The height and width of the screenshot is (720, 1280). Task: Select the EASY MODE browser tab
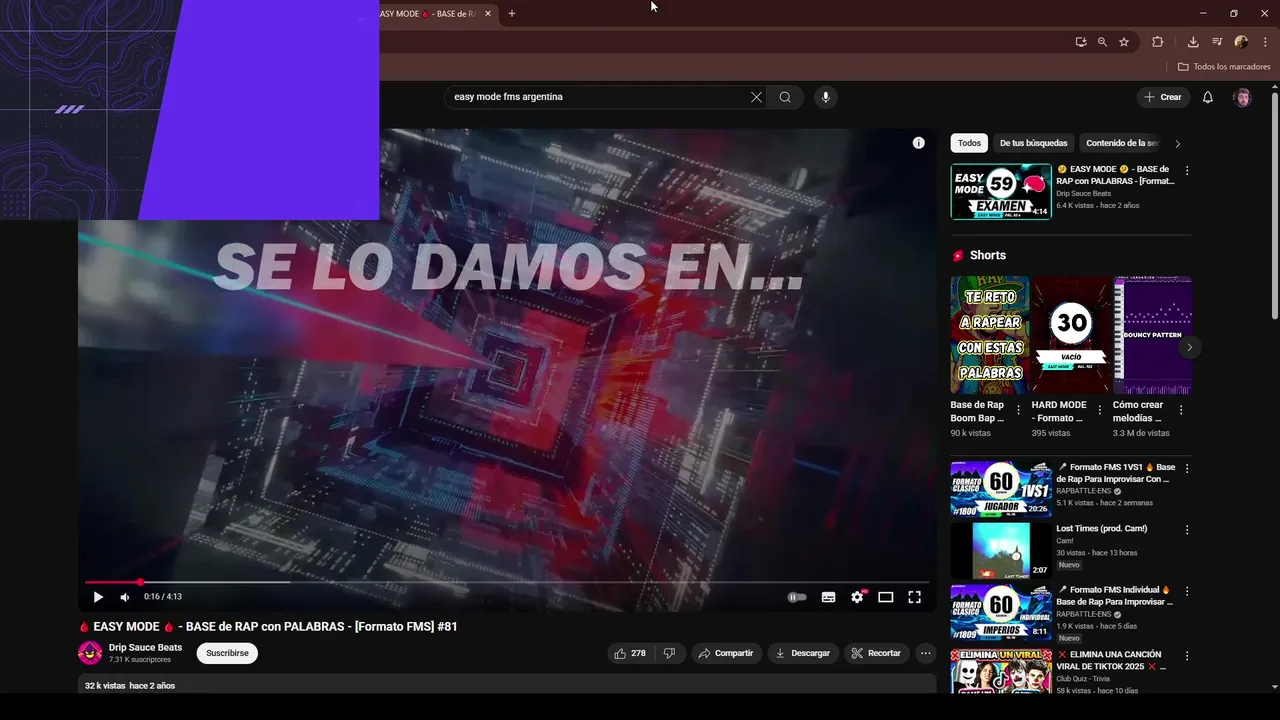[430, 14]
